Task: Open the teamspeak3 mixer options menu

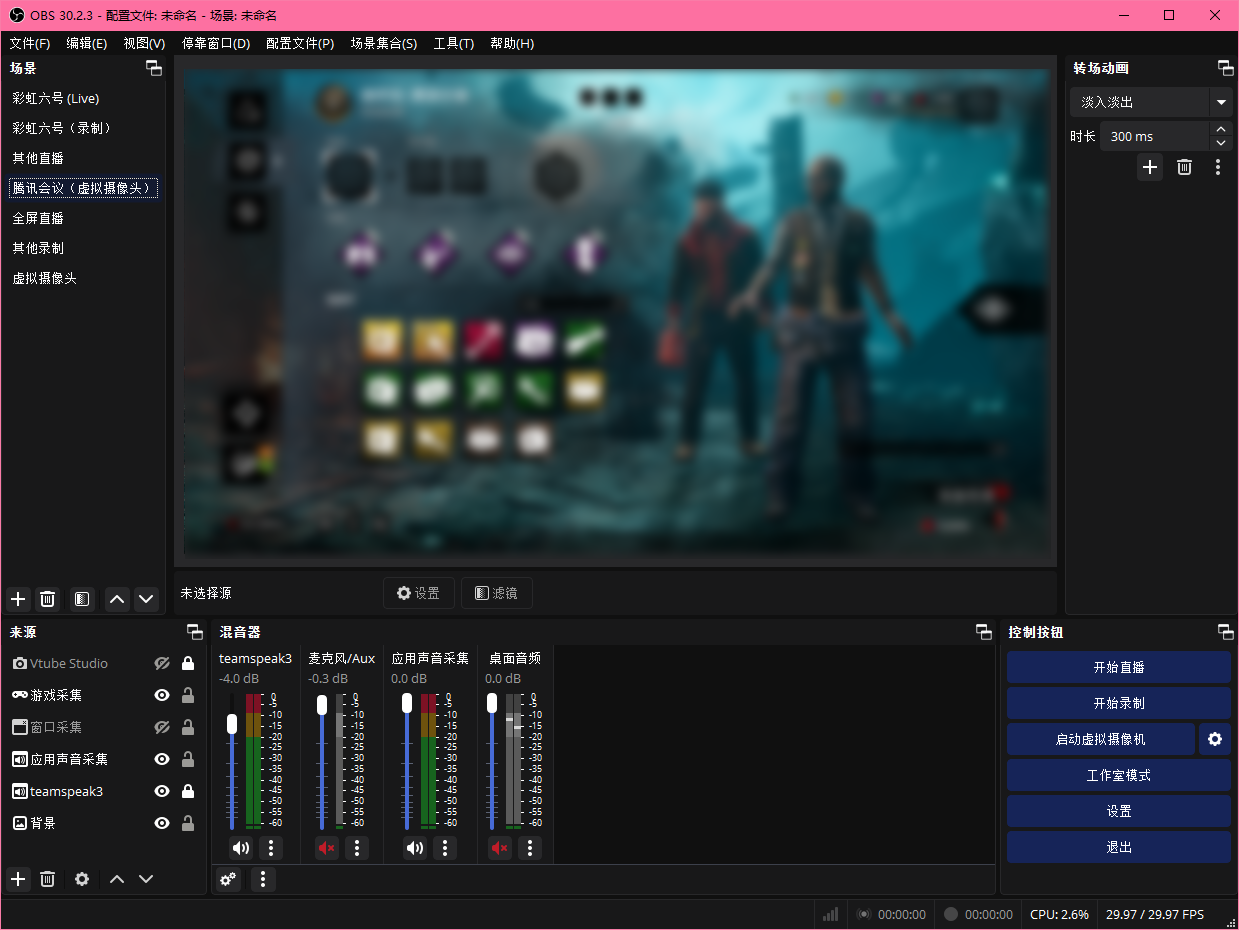Action: 270,847
